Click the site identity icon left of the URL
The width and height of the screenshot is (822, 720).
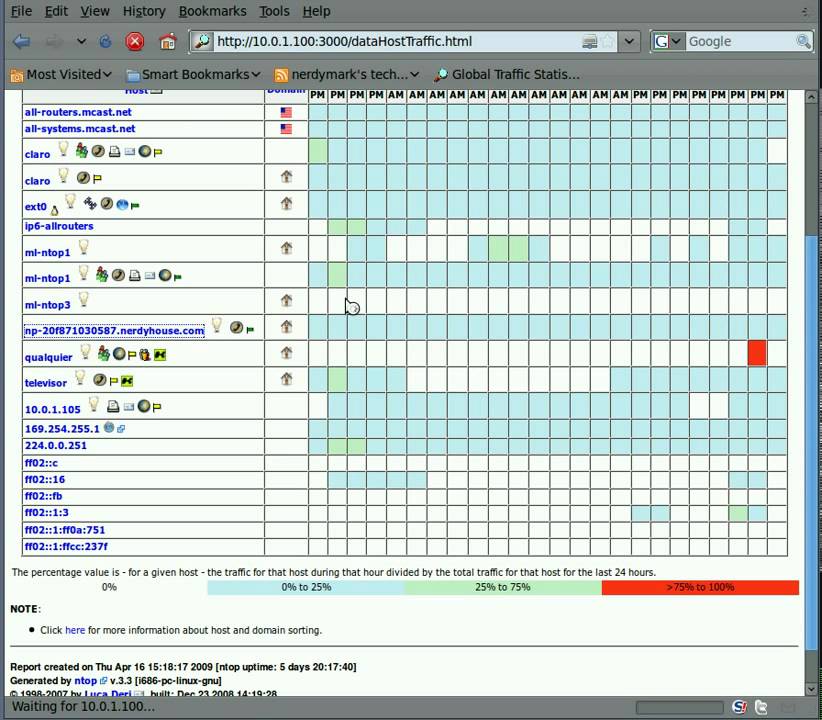tap(202, 41)
